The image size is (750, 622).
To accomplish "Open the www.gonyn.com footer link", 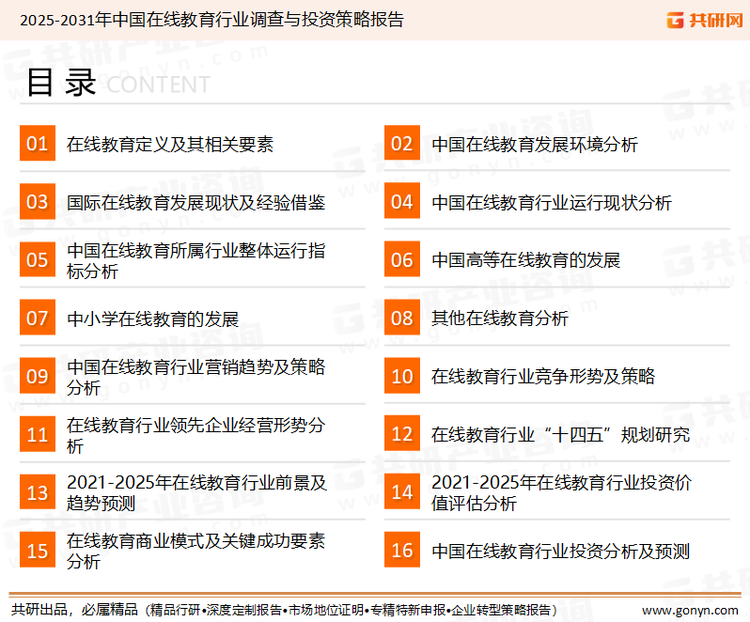I will pyautogui.click(x=690, y=610).
